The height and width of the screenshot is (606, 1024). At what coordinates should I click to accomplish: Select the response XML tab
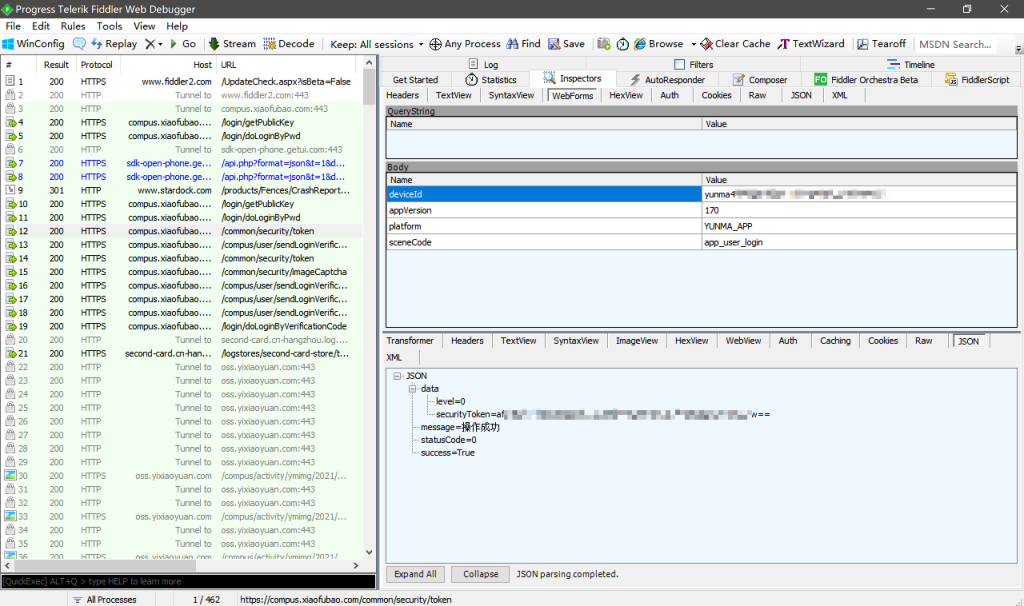point(394,358)
